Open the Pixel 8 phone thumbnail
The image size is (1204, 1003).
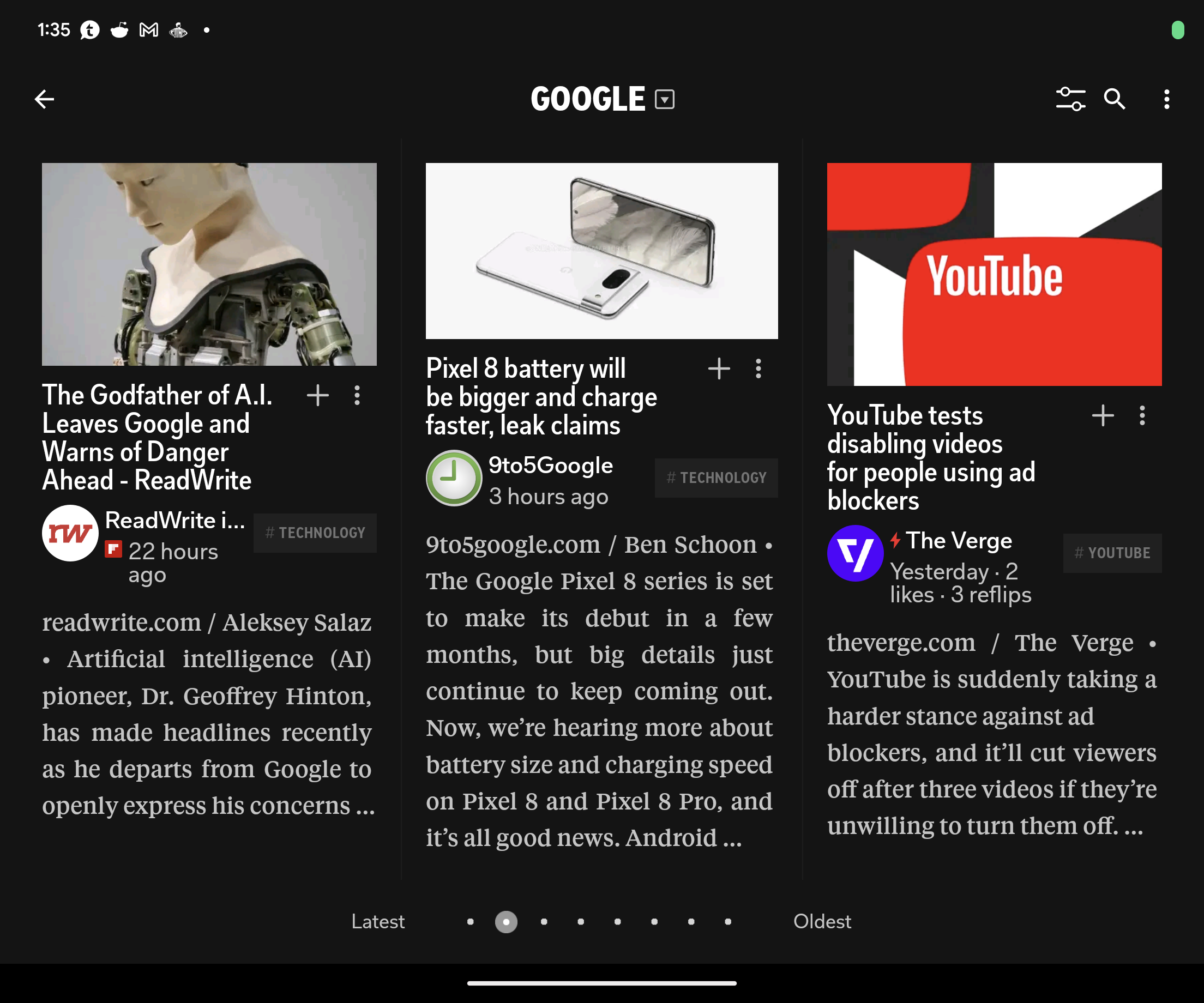coord(601,250)
